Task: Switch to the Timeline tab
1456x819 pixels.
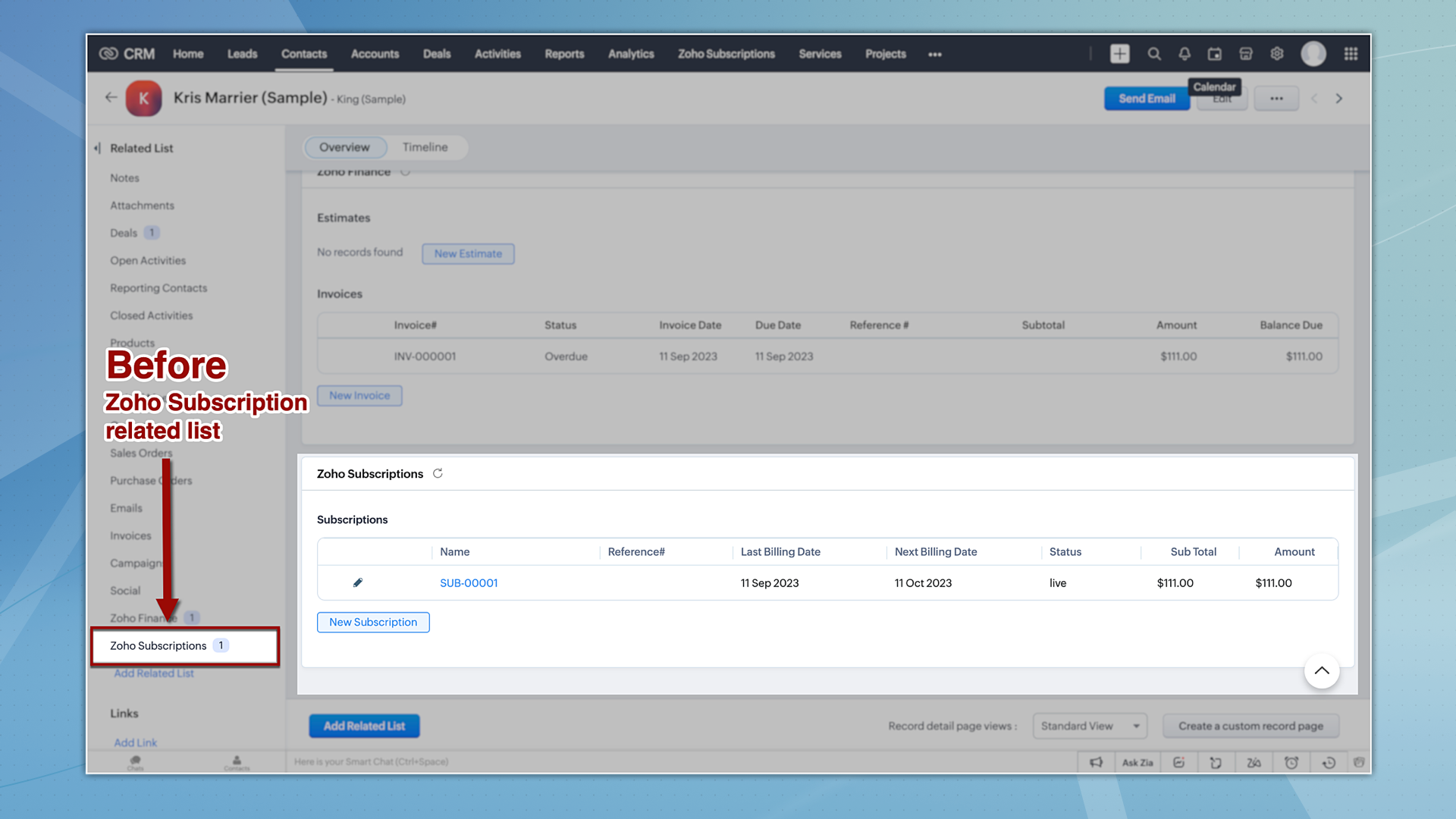Action: click(x=425, y=147)
